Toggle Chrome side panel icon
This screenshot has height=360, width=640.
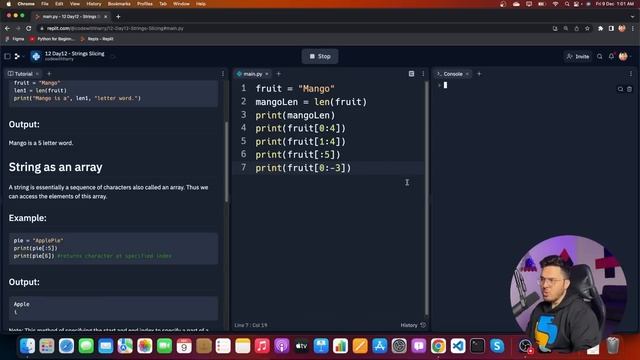point(611,28)
